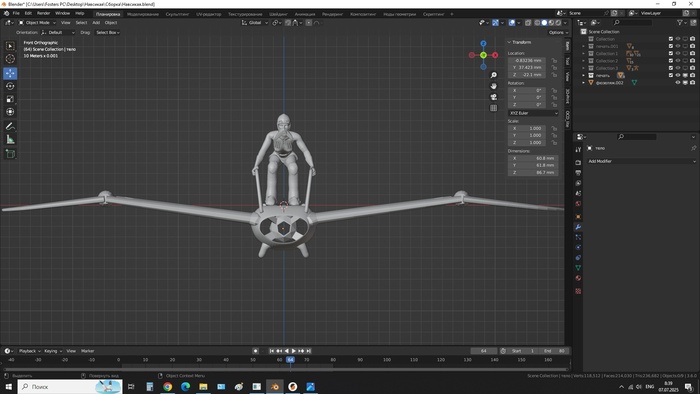Activate the combined Transform tool
This screenshot has height=394, width=700.
pos(10,112)
